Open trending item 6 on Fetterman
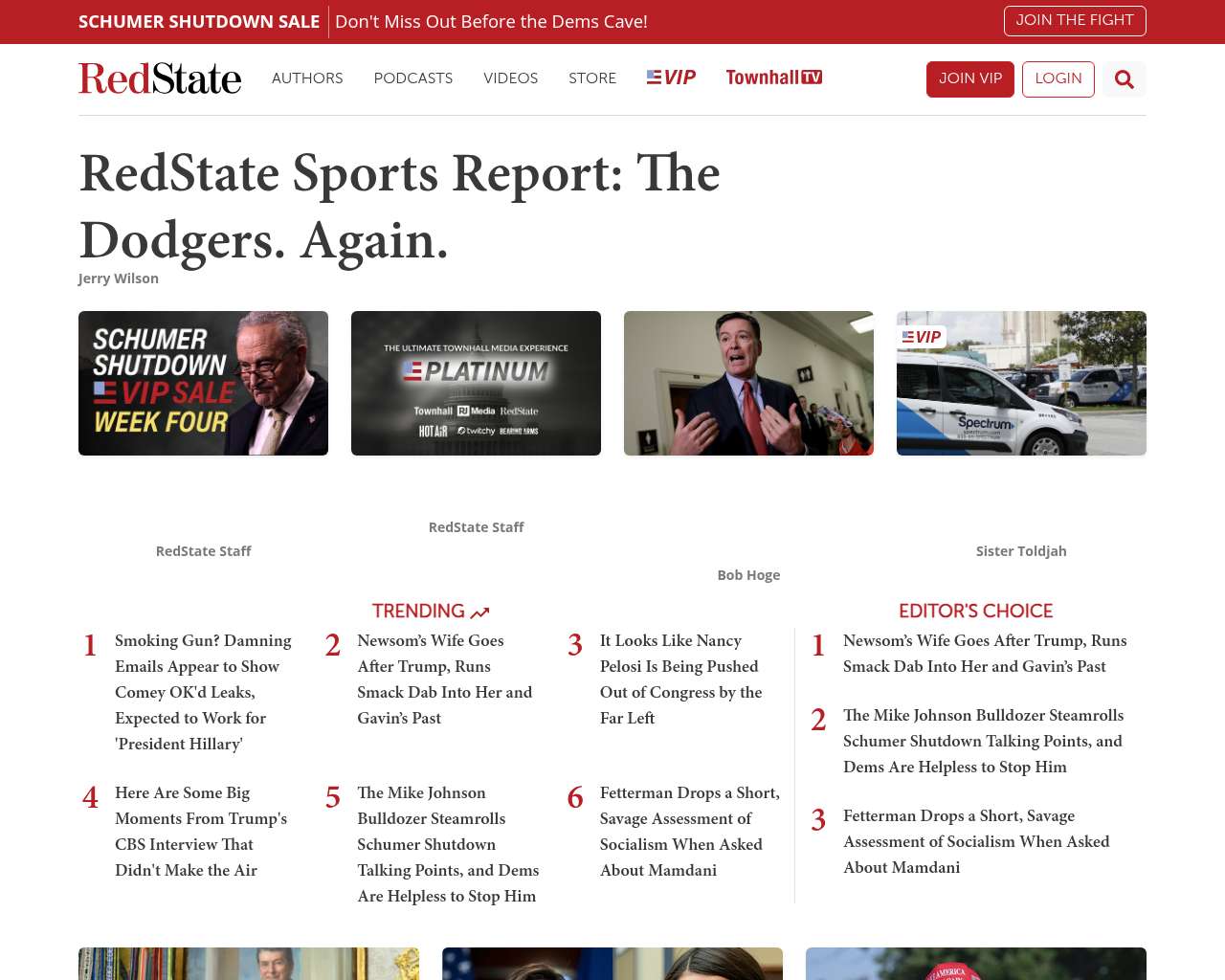Screen dimensions: 1225x980 (690, 832)
